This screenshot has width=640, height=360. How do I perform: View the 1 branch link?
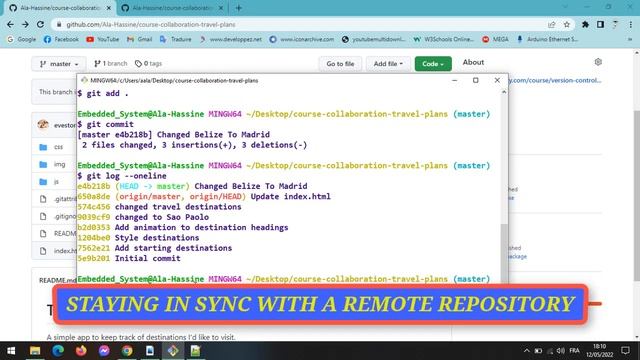111,64
